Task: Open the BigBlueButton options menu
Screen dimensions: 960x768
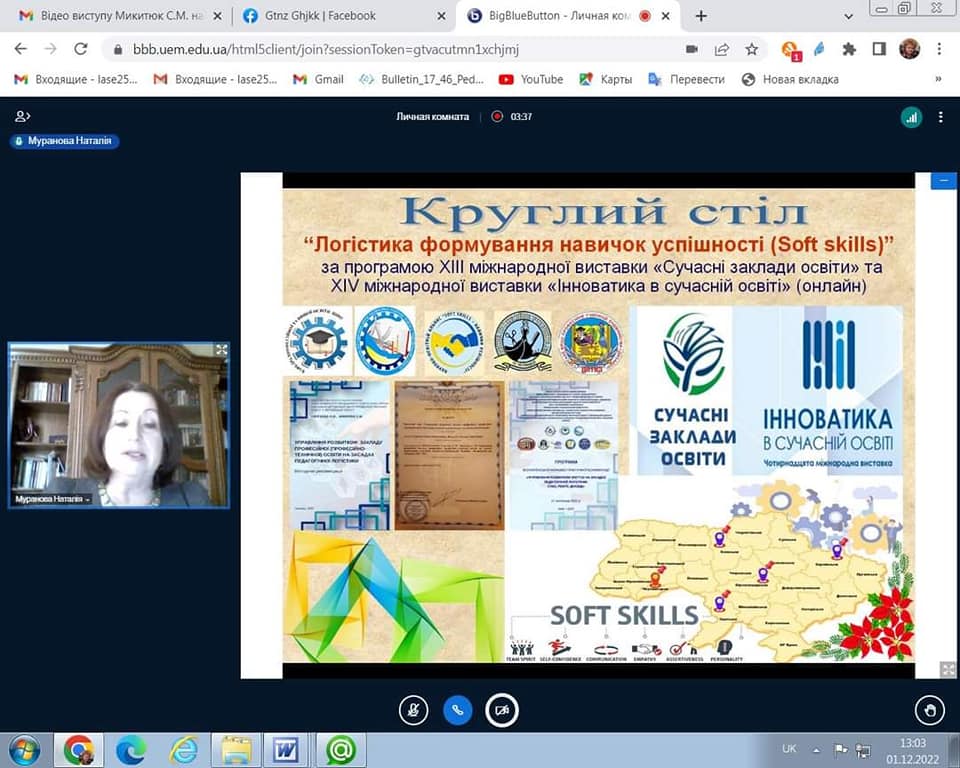Action: (x=940, y=117)
